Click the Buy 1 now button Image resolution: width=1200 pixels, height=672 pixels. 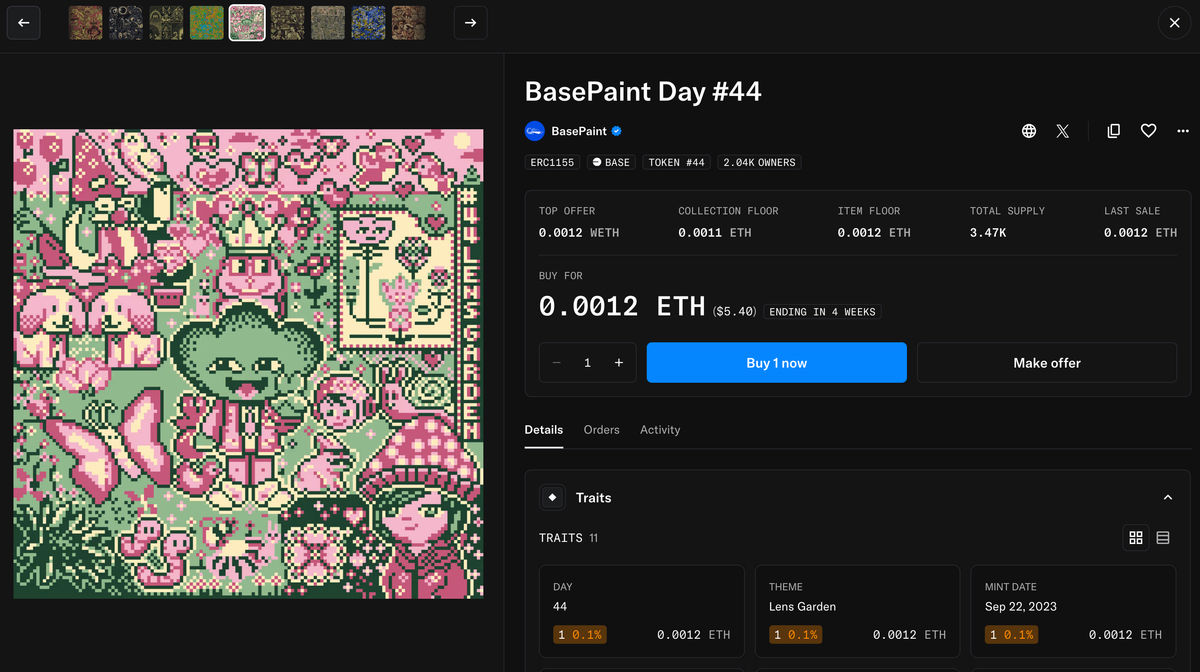coord(777,363)
